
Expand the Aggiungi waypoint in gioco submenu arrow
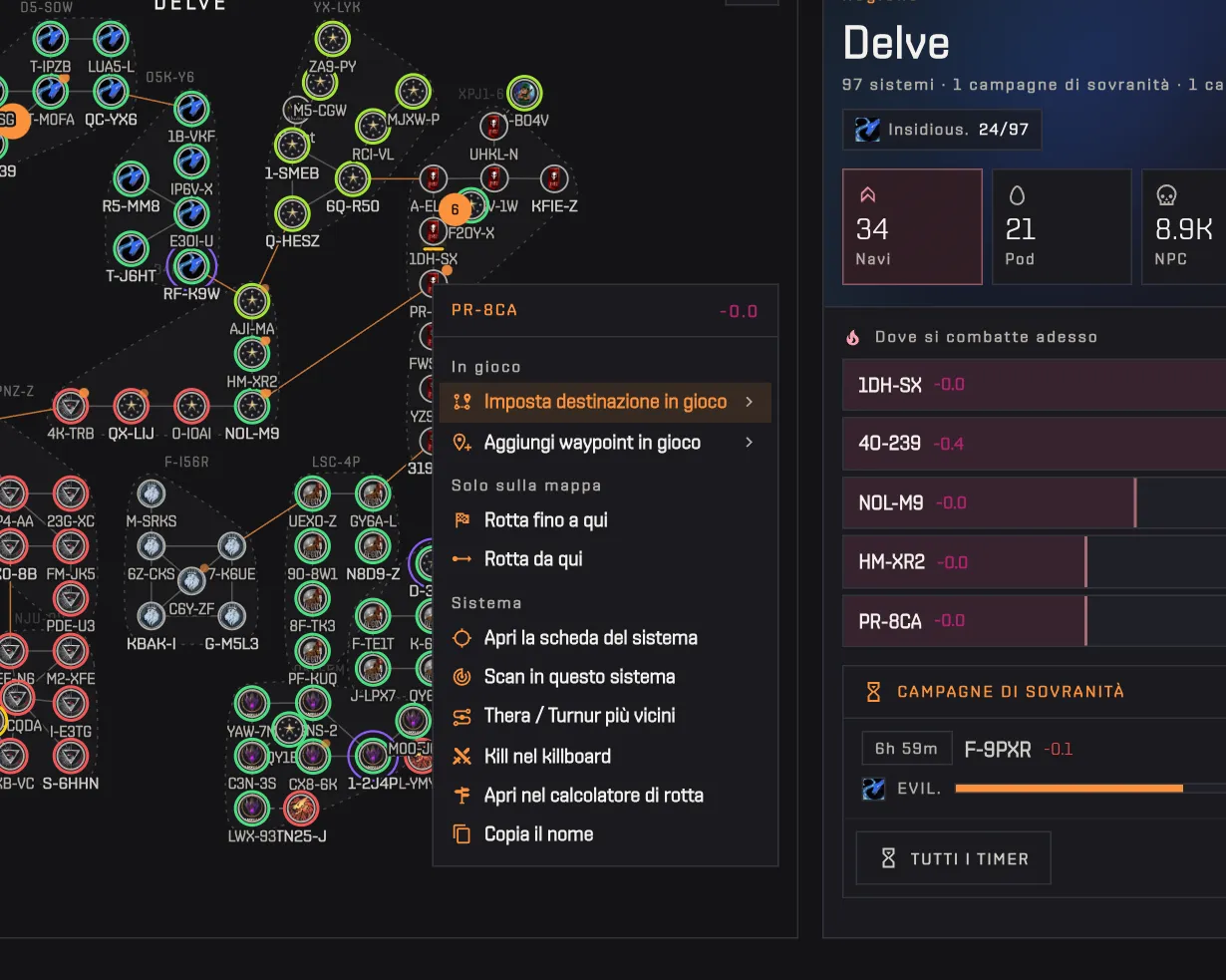click(x=750, y=443)
